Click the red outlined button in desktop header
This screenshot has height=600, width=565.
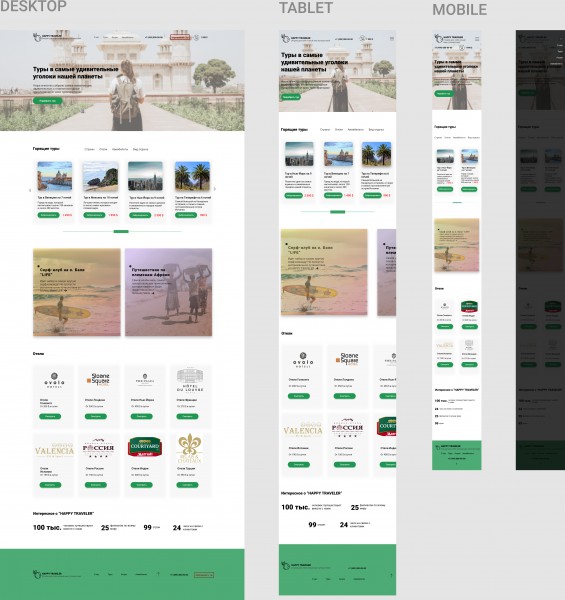[180, 38]
